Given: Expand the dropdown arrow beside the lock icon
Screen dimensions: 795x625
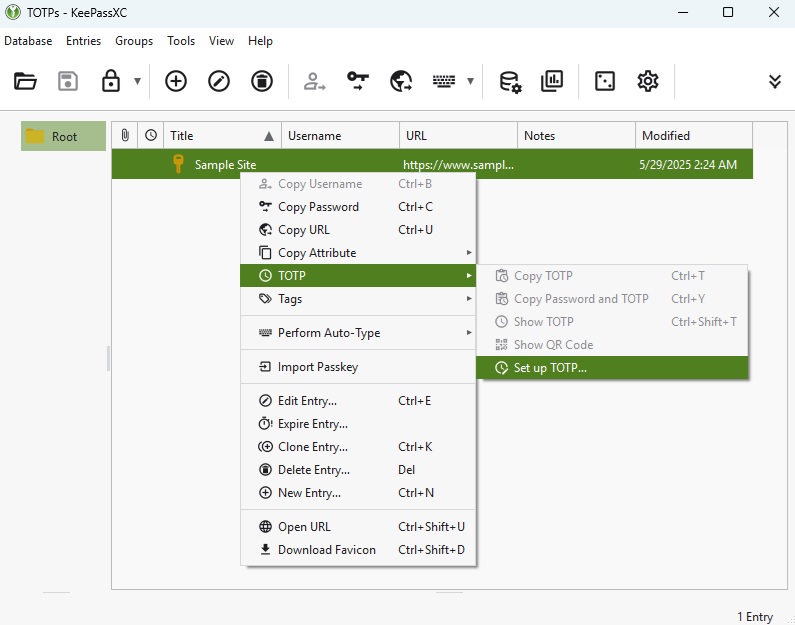Looking at the screenshot, I should click(x=137, y=82).
